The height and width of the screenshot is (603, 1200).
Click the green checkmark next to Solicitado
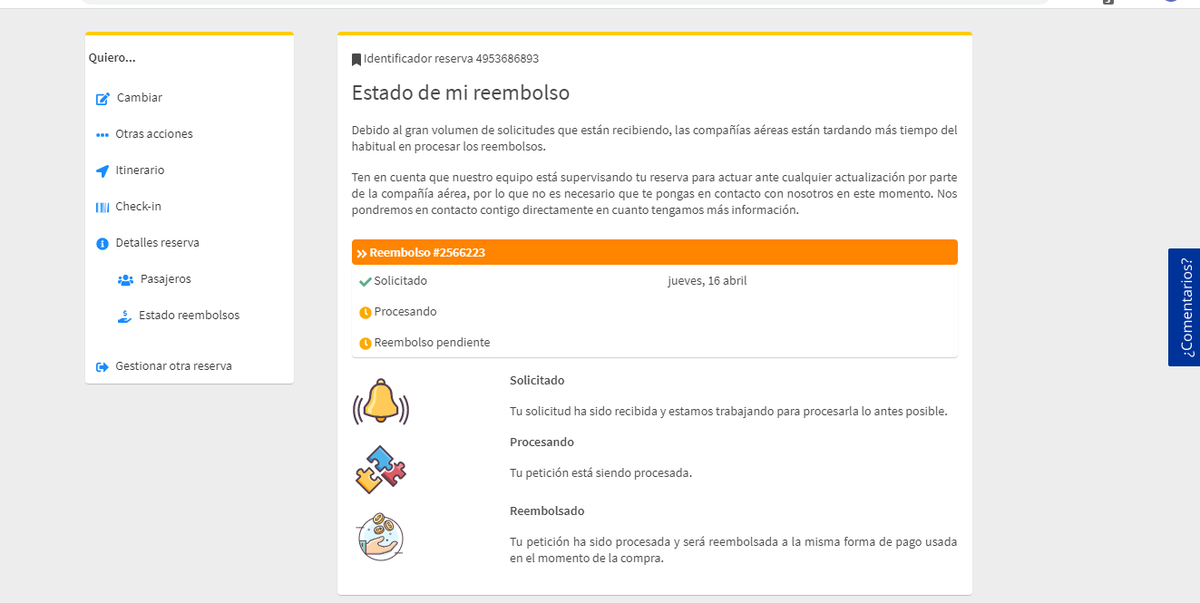click(x=365, y=282)
